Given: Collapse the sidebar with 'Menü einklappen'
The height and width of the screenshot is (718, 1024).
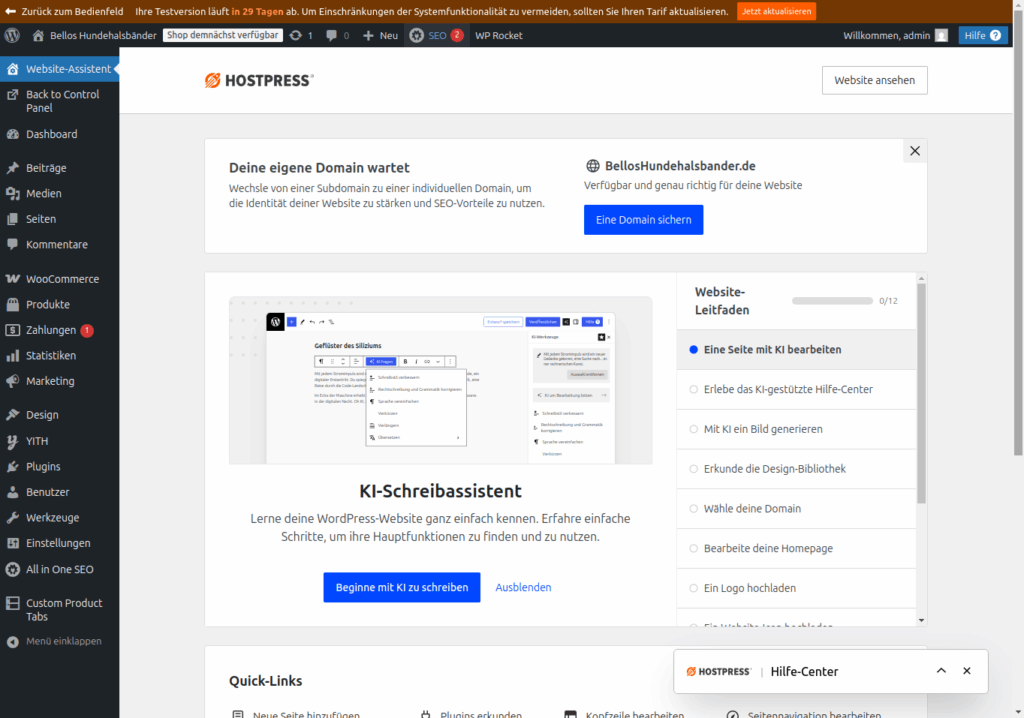Looking at the screenshot, I should pos(62,641).
